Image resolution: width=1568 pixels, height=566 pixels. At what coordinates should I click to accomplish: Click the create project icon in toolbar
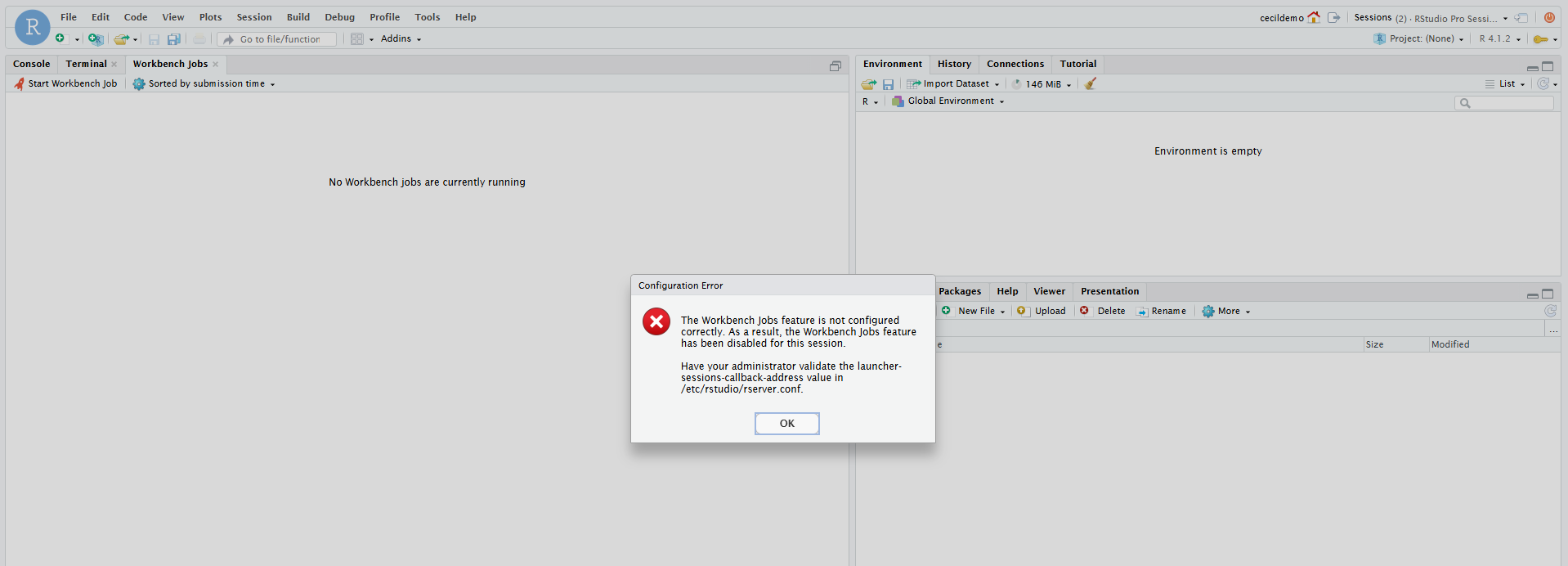pos(96,38)
